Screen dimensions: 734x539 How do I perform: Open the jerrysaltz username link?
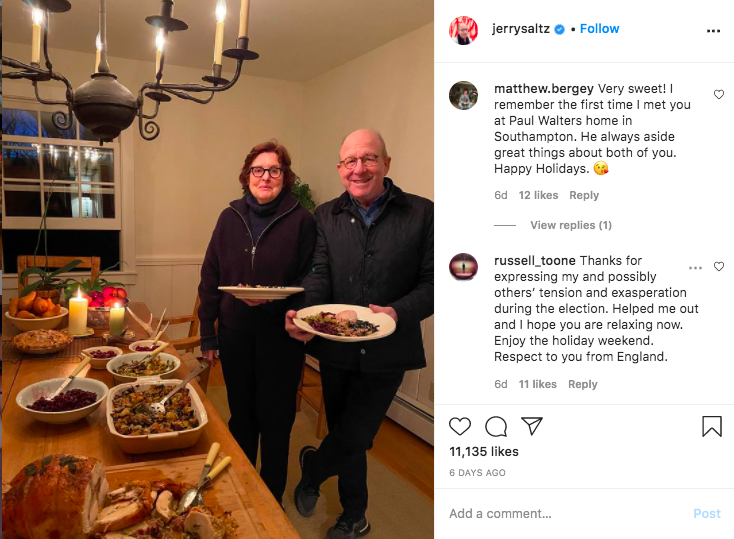click(521, 29)
